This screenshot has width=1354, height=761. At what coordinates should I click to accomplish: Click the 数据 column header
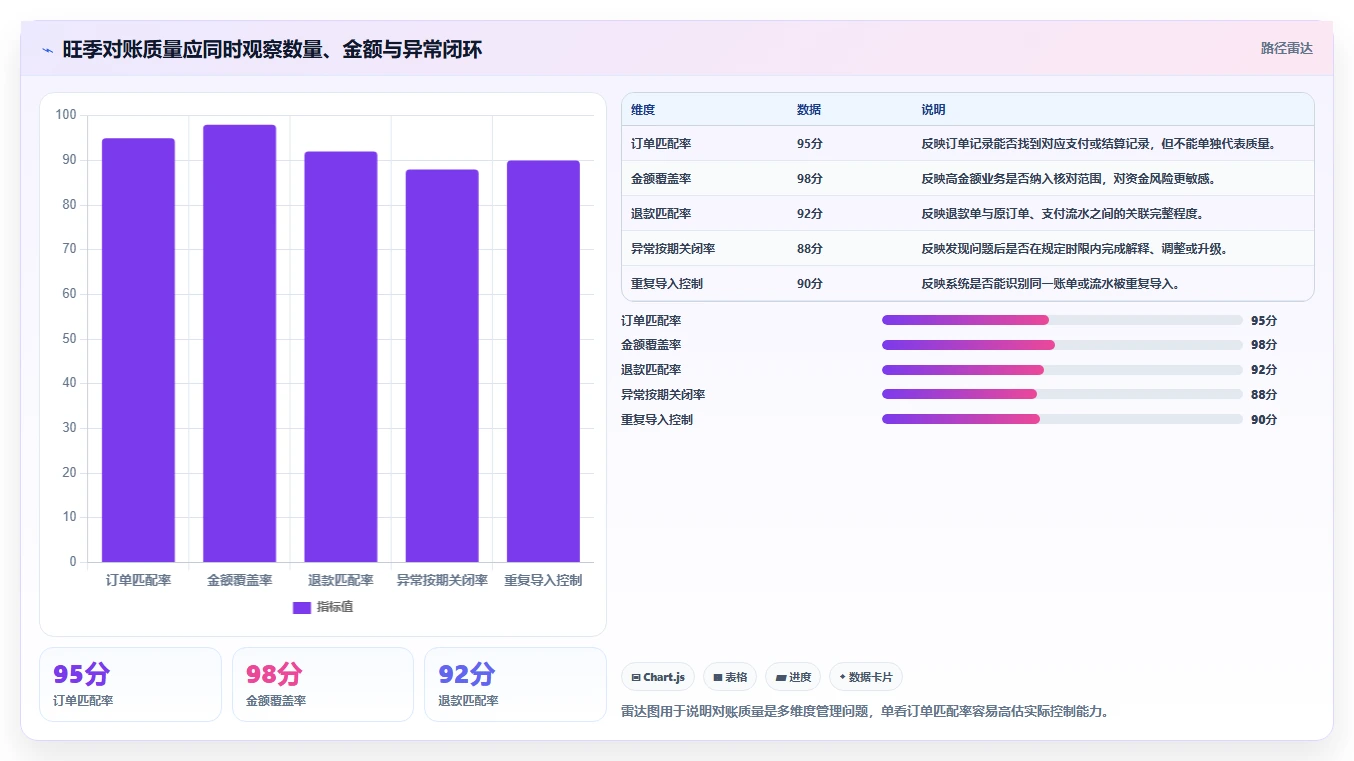tap(809, 110)
